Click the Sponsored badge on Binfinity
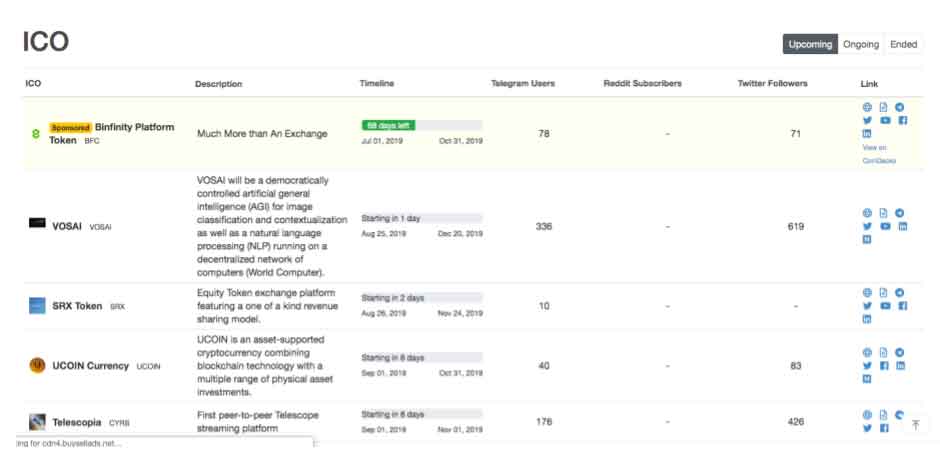940x462 pixels. pyautogui.click(x=70, y=128)
